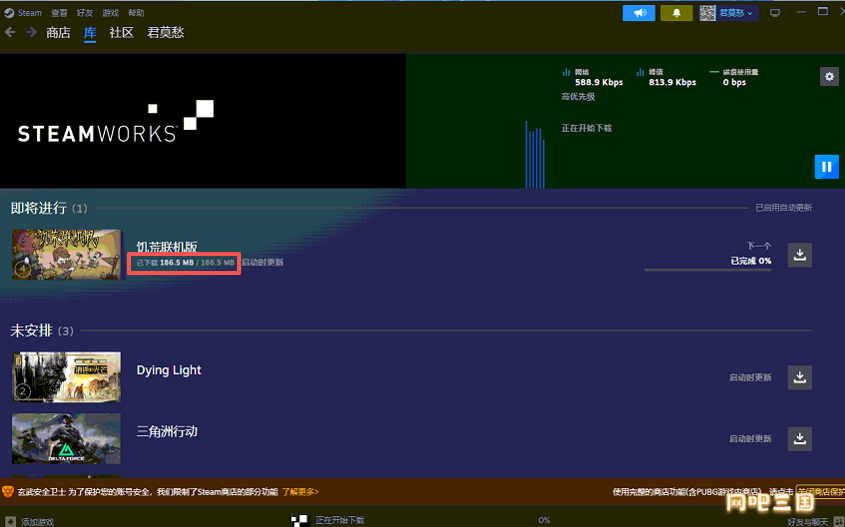Open the Dying Light thumbnail
The image size is (845, 527).
(66, 377)
